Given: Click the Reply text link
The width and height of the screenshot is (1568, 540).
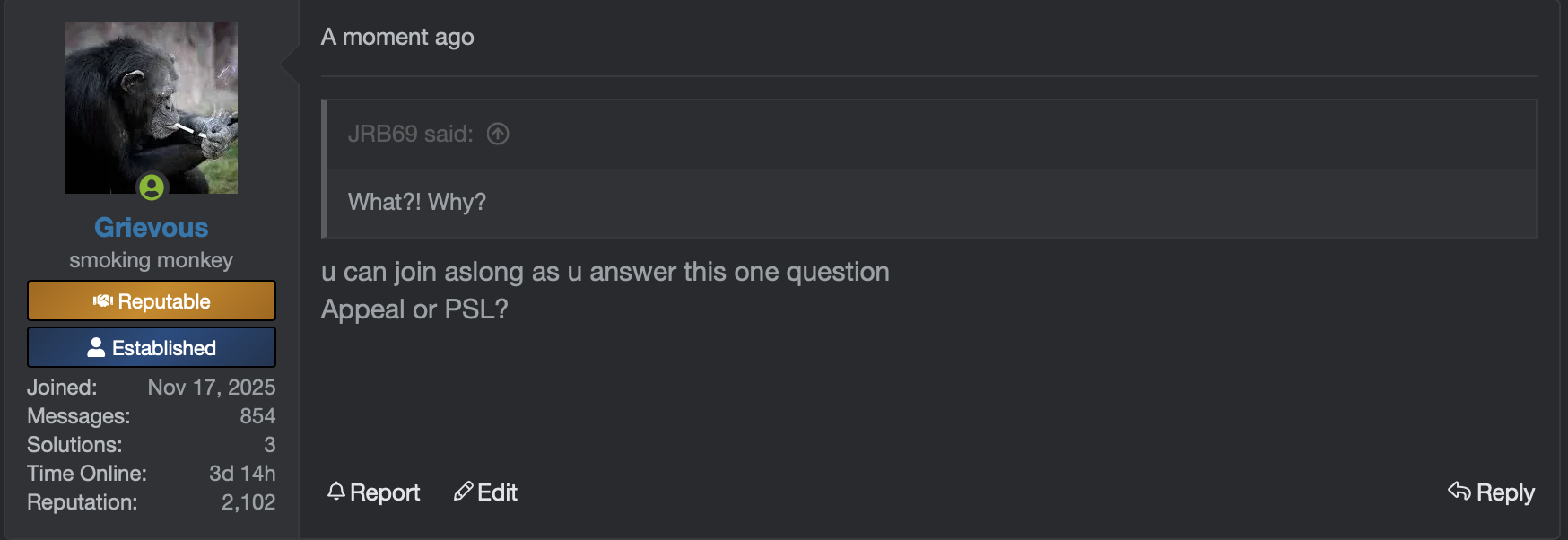Looking at the screenshot, I should (x=1505, y=492).
